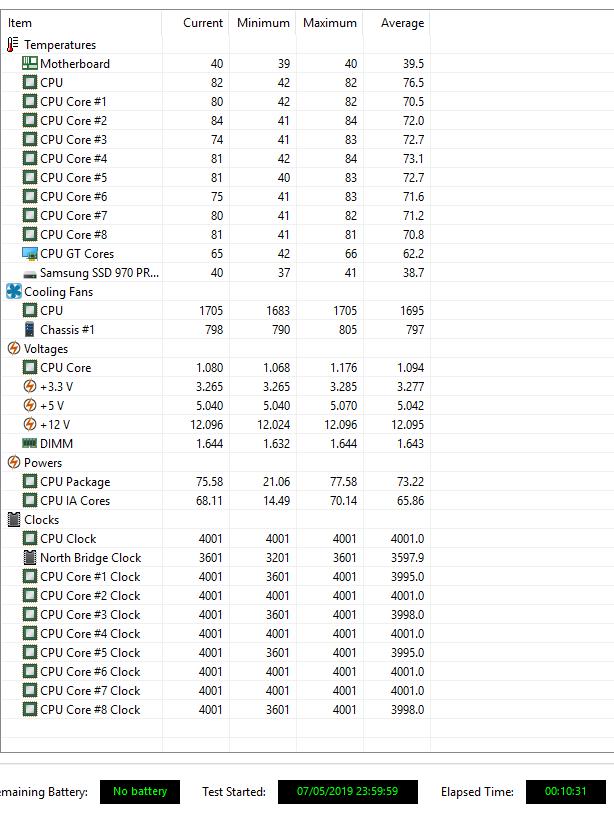Viewport: 614px width, 813px height.
Task: Click the Clocks section icon
Action: point(14,520)
